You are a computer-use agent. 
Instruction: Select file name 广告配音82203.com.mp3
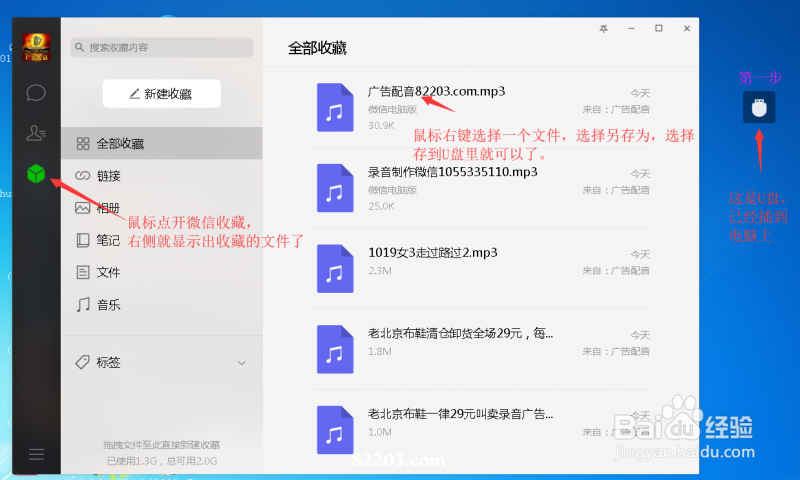(x=436, y=91)
